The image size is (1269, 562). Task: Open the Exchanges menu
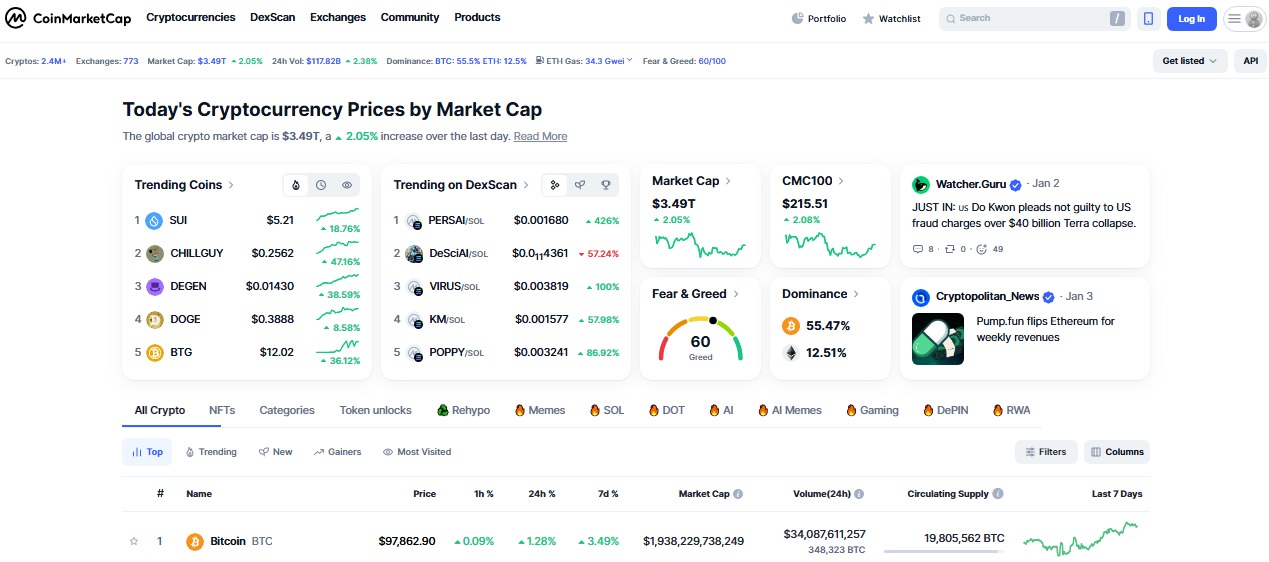pos(338,17)
